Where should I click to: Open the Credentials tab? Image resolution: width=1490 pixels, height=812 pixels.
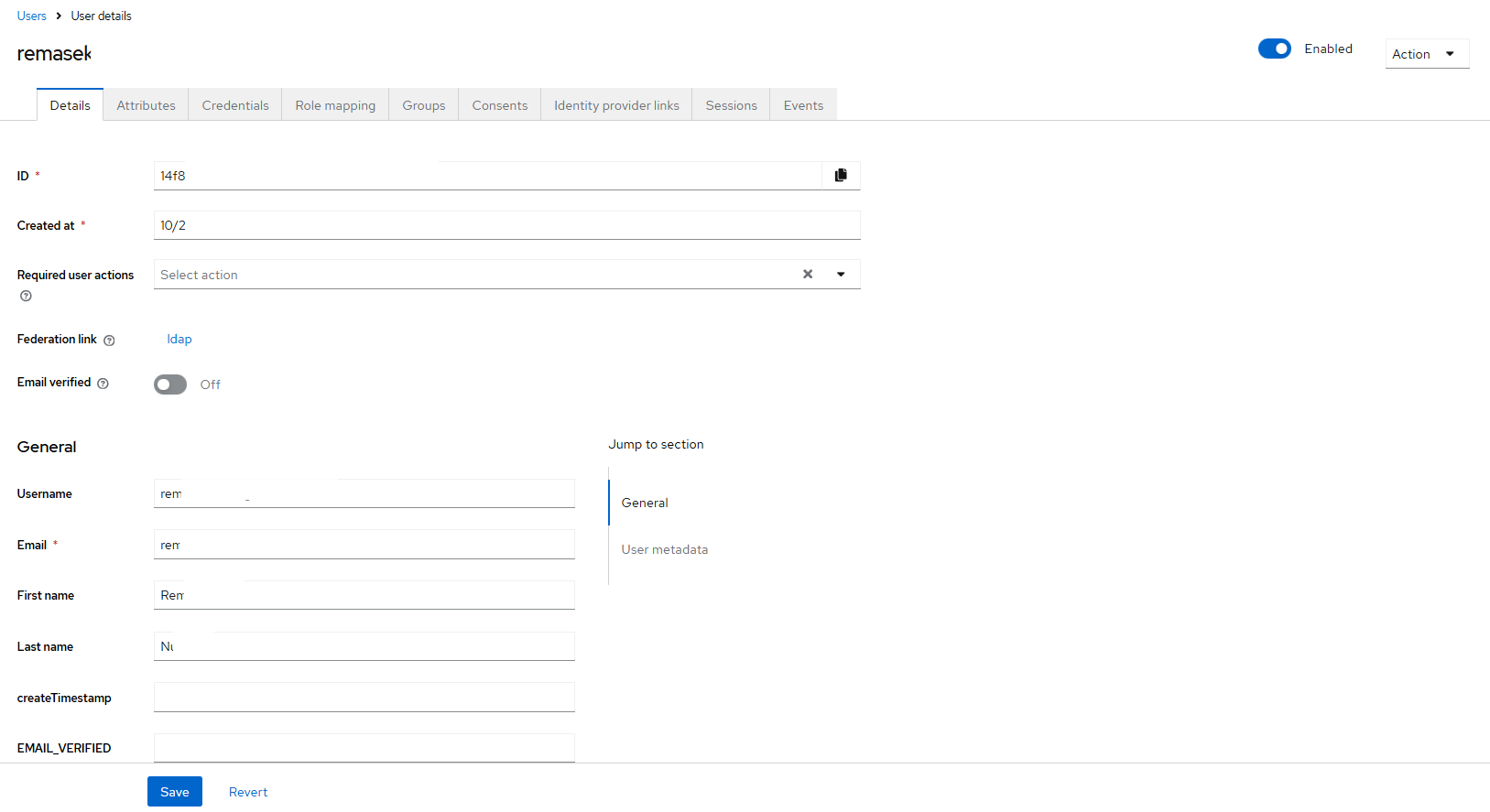tap(235, 105)
